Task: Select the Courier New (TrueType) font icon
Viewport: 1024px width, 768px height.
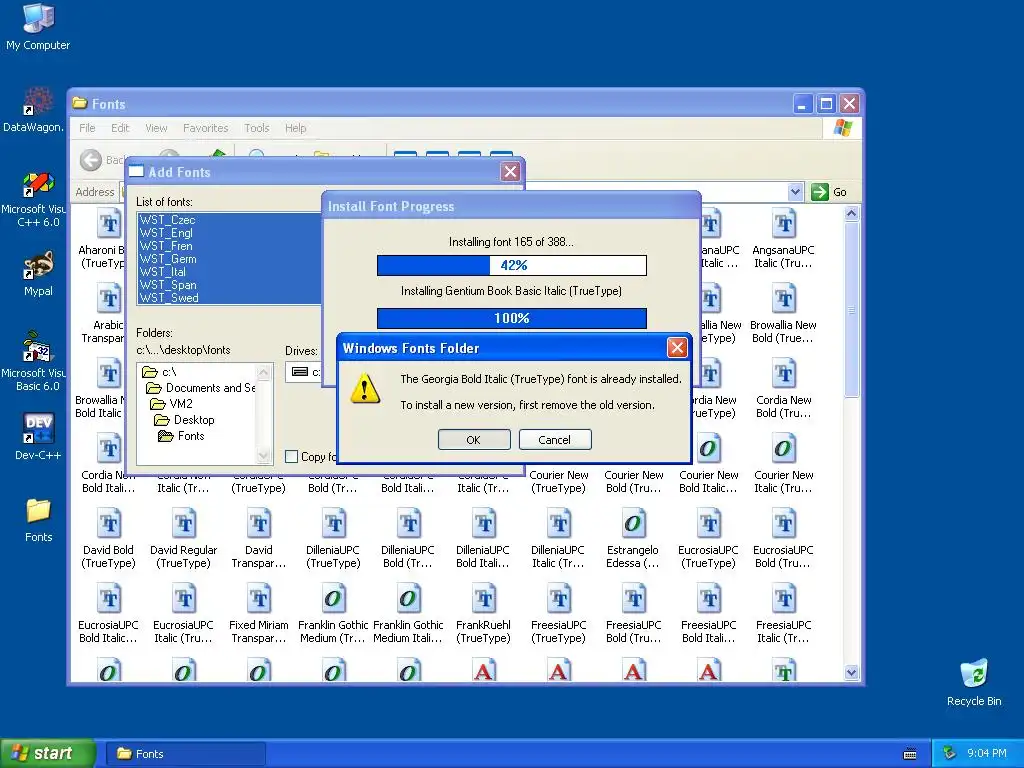Action: [559, 481]
